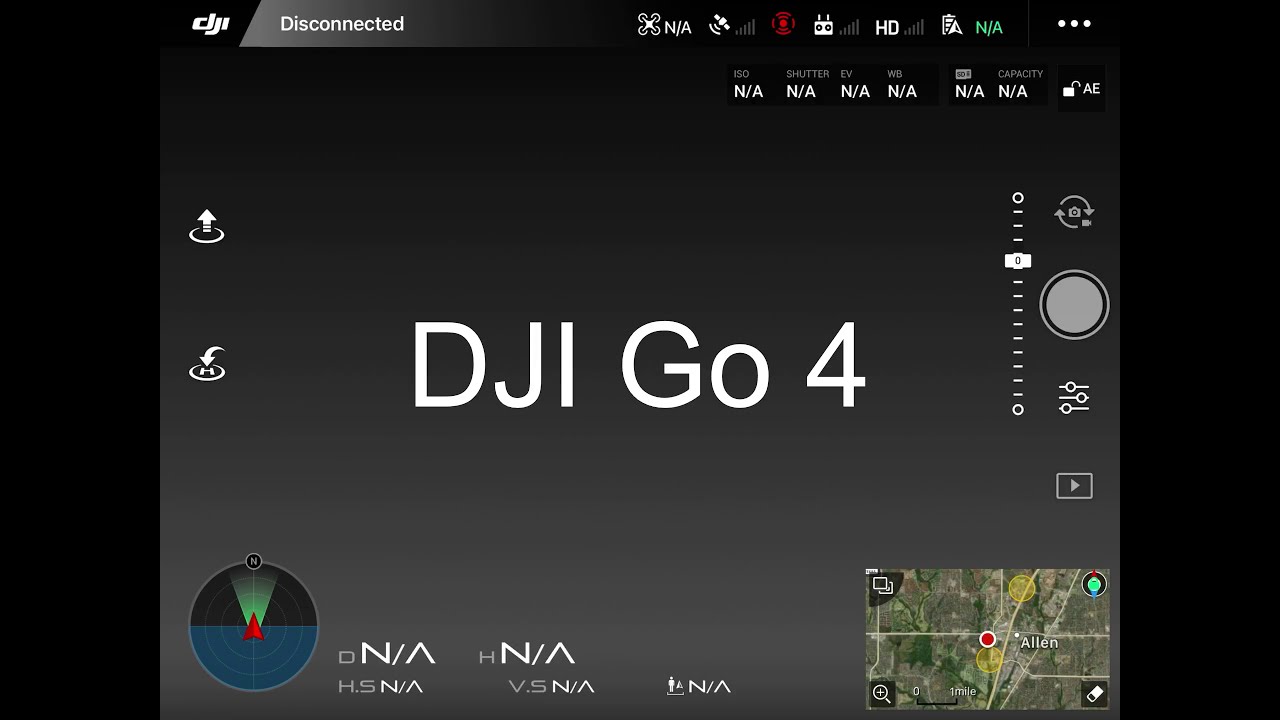Open general settings three-dot menu
The width and height of the screenshot is (1280, 720).
tap(1075, 24)
